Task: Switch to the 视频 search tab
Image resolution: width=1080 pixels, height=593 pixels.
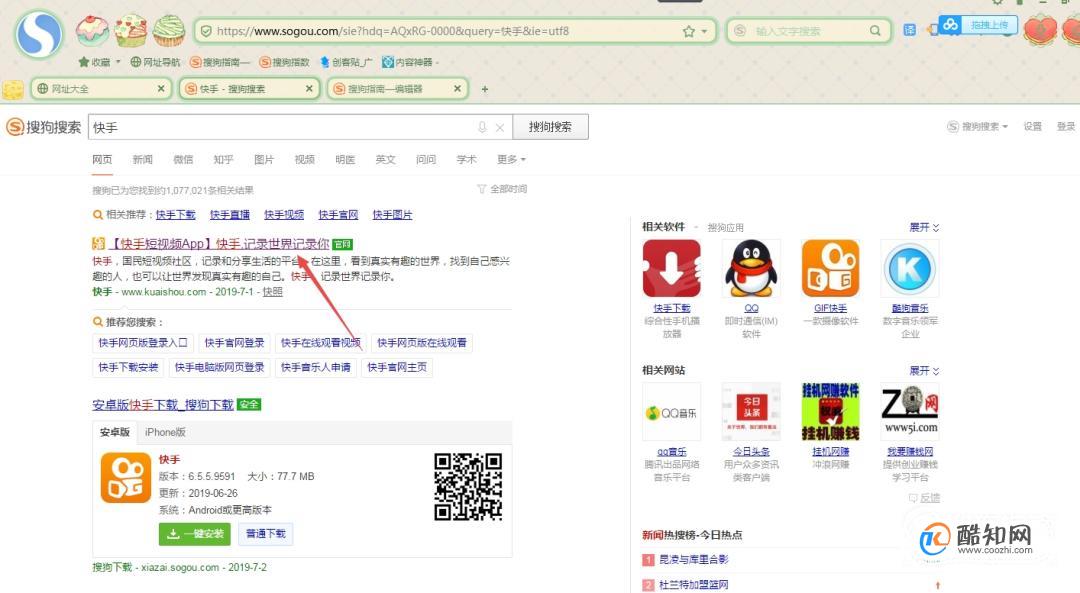Action: click(304, 160)
